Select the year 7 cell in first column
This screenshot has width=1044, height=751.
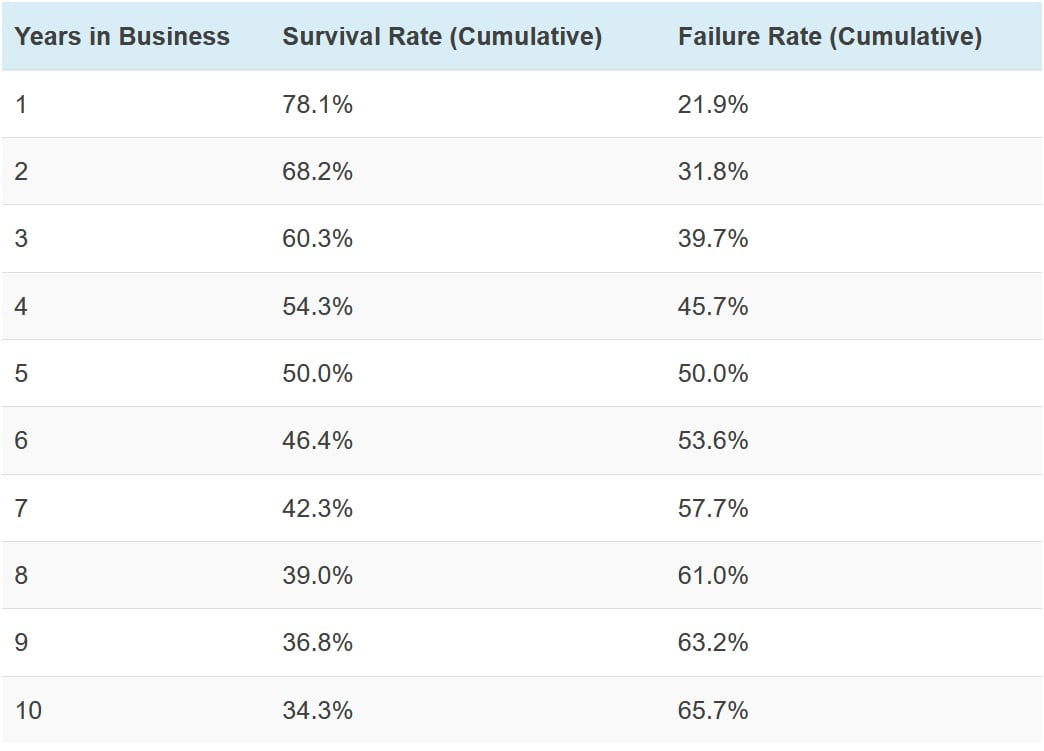pyautogui.click(x=22, y=508)
